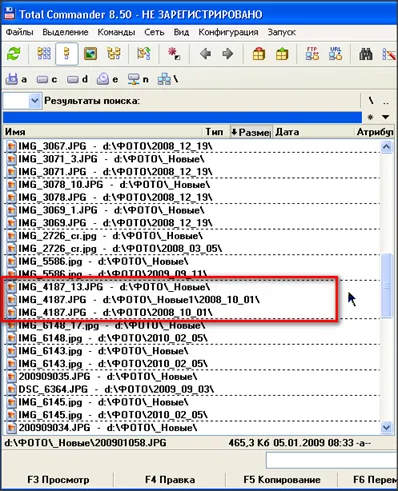
Task: Select the full details view icon
Action: coord(67,54)
